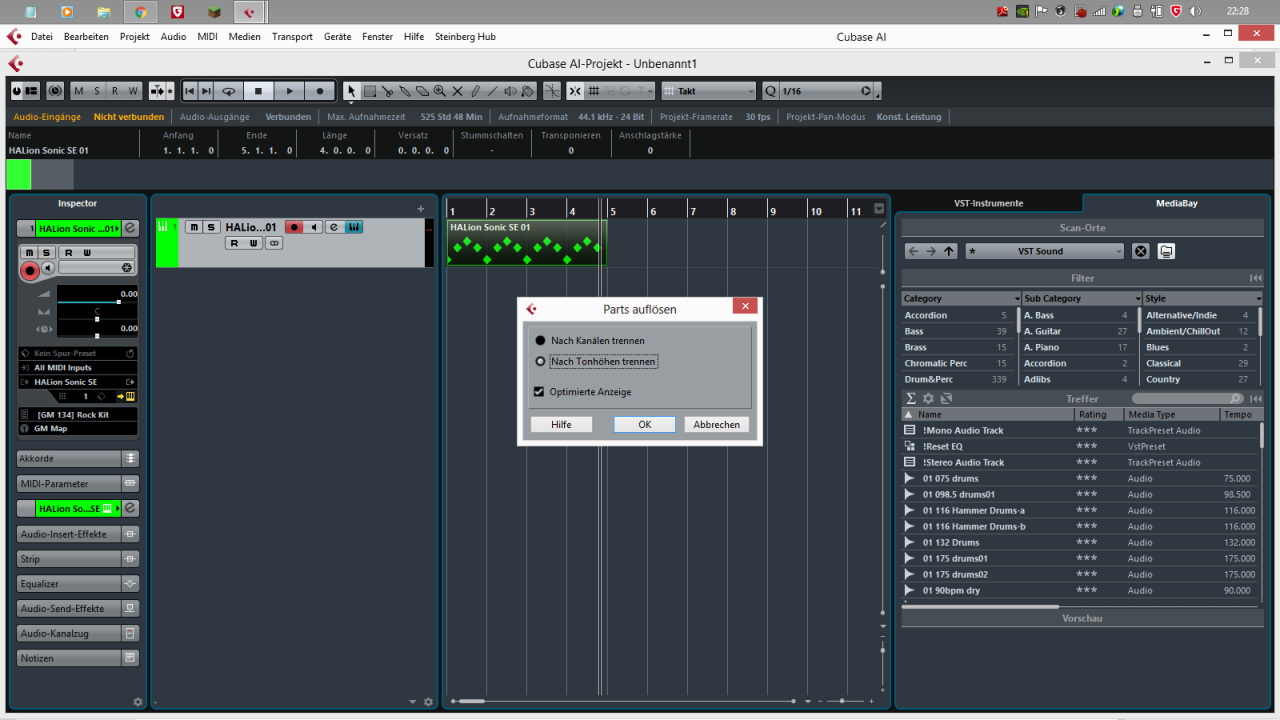Open the VST Sound location dropdown
The width and height of the screenshot is (1280, 720).
pos(1045,251)
